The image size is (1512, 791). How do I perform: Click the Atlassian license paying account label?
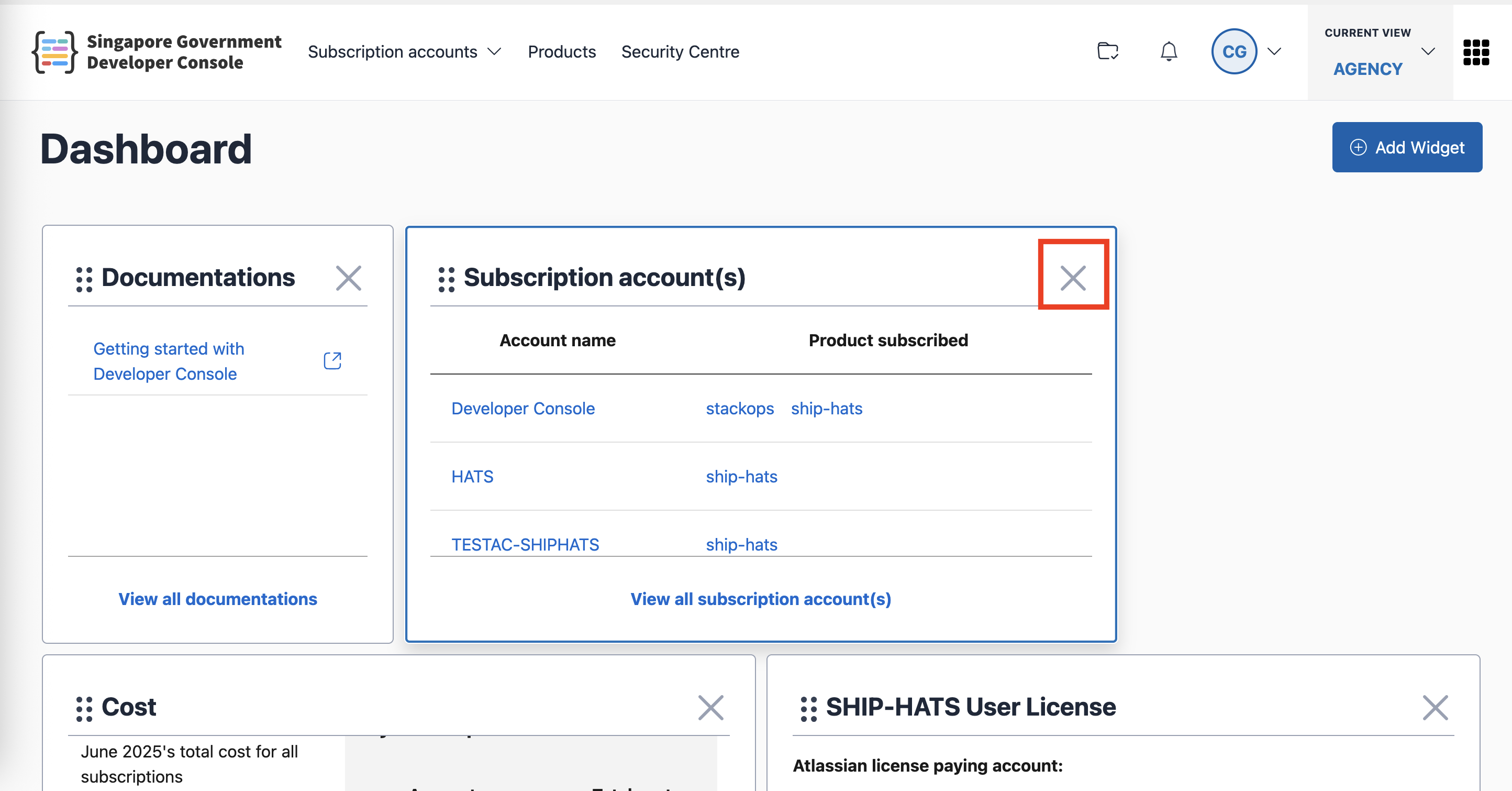[x=927, y=766]
